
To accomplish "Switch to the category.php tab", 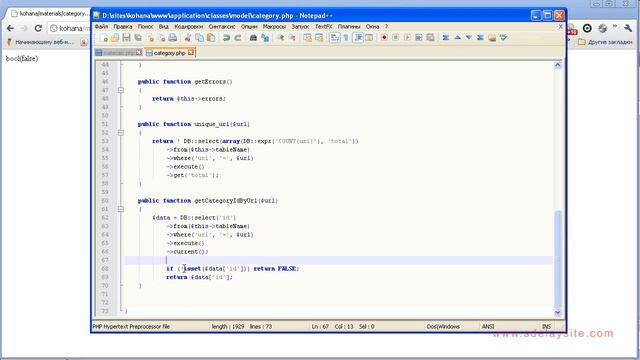I will click(170, 53).
